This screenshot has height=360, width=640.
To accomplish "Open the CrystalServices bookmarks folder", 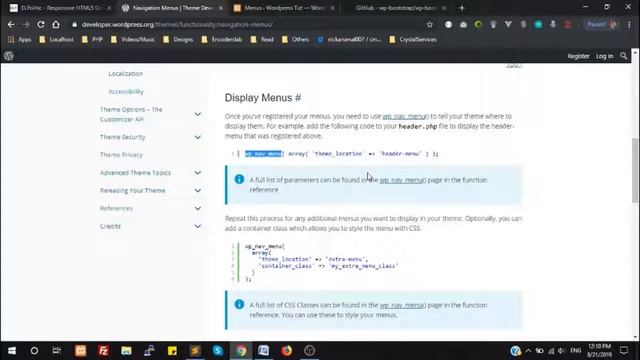I will click(413, 40).
